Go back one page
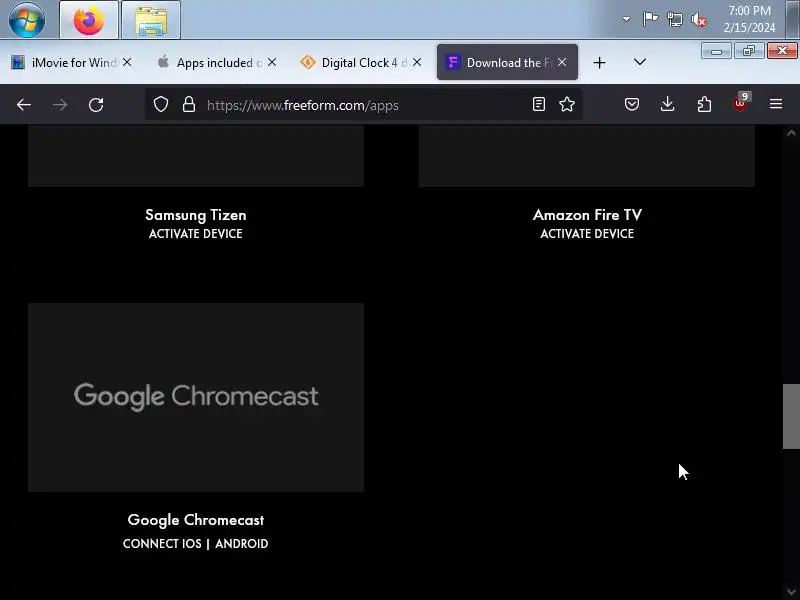Screen dimensions: 800x600 (x=24, y=105)
